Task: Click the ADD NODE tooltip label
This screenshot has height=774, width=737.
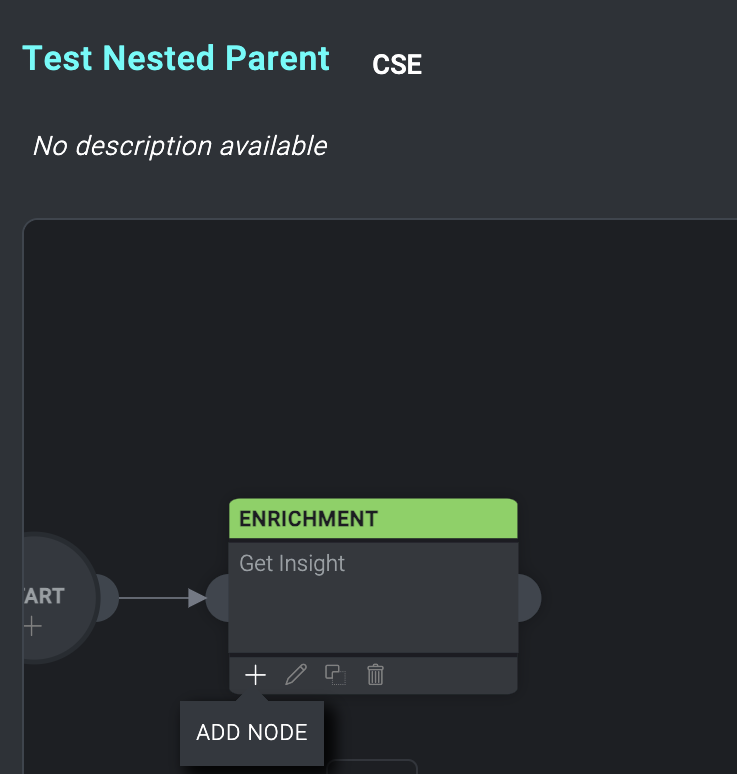Action: click(x=252, y=733)
